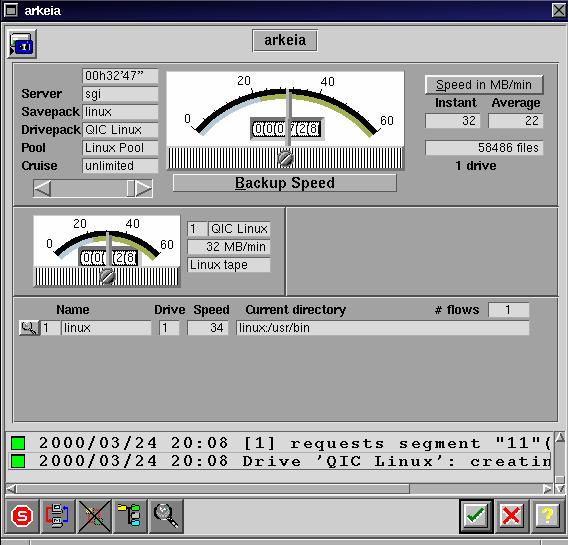Cancel with the red X button
This screenshot has height=545, width=568.
pos(511,516)
